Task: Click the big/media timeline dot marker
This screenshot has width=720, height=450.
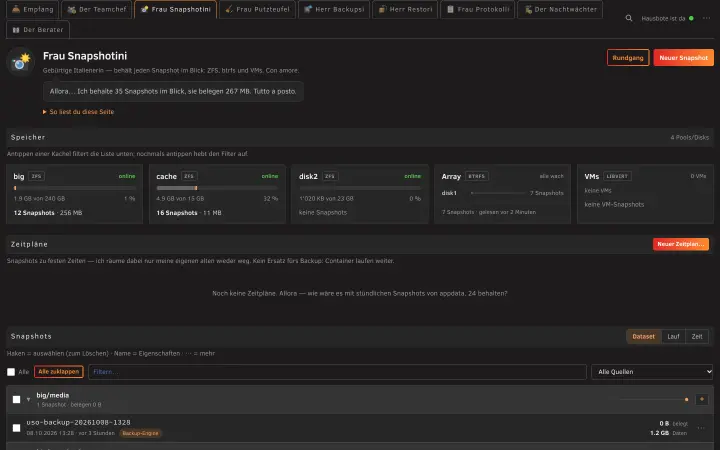Action: pos(686,399)
